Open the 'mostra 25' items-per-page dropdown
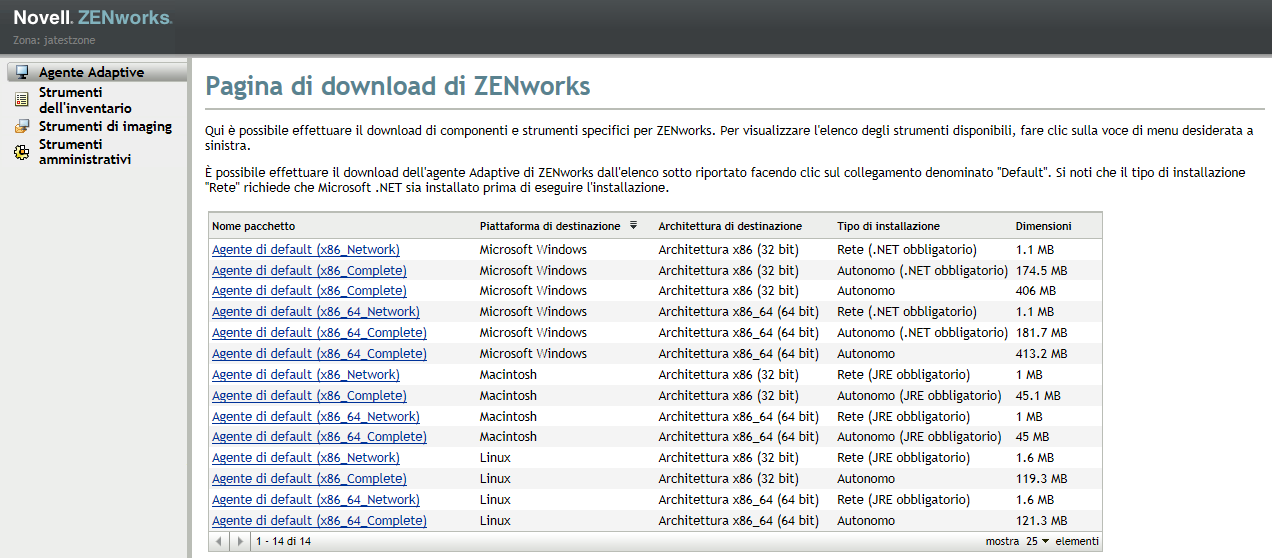This screenshot has width=1272, height=558. pos(1038,541)
